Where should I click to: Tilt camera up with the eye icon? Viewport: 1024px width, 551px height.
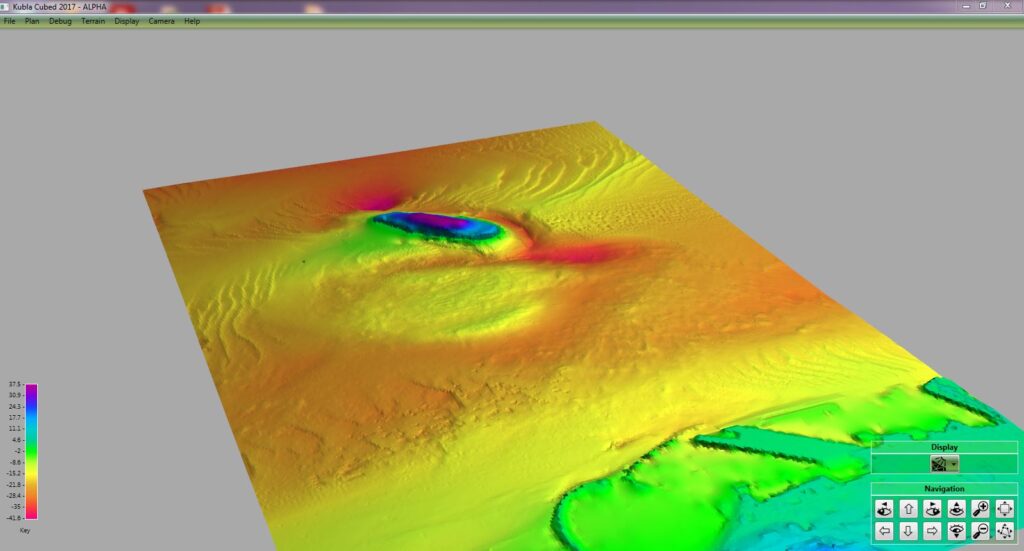coord(957,508)
